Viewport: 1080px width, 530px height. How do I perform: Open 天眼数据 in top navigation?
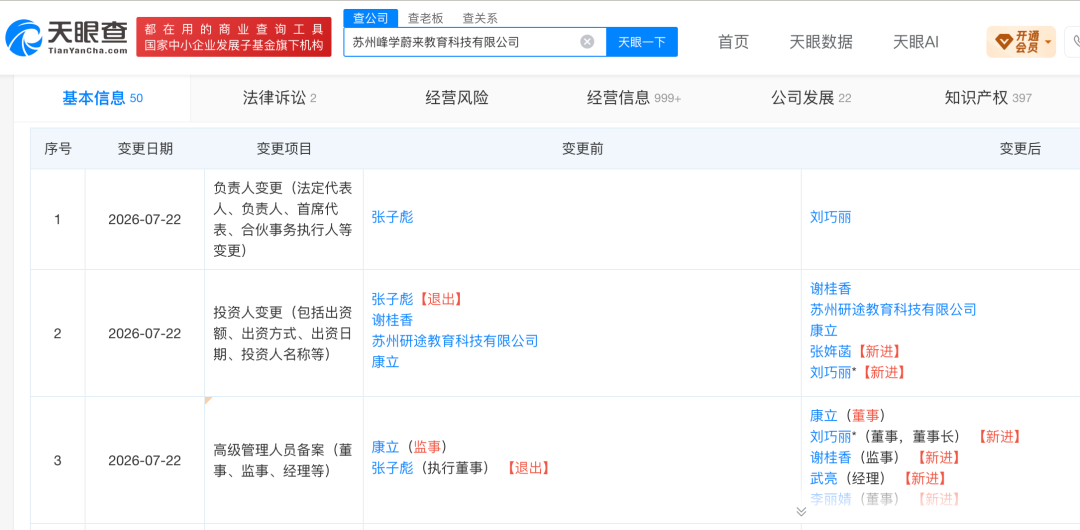(821, 42)
